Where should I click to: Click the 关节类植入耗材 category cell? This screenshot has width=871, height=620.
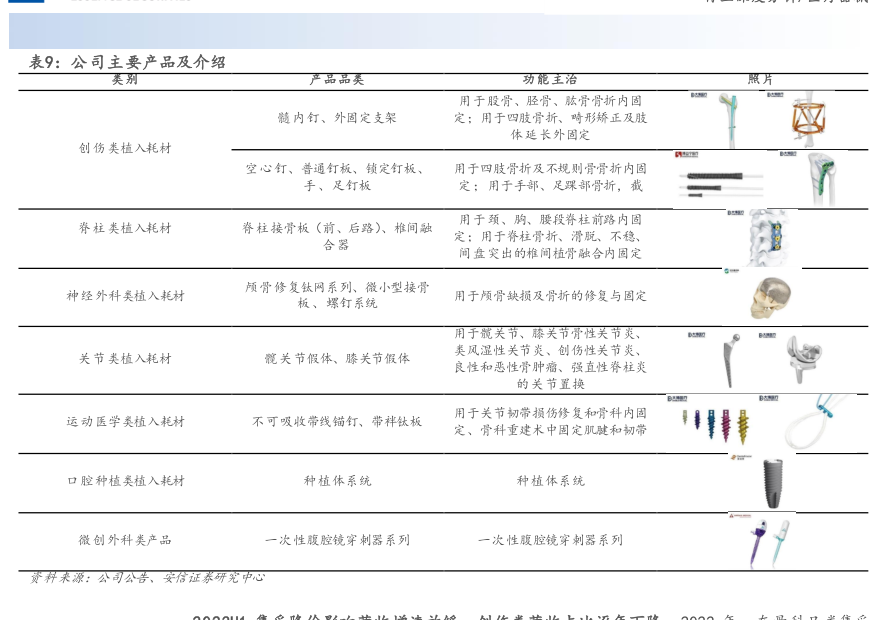[x=125, y=358]
